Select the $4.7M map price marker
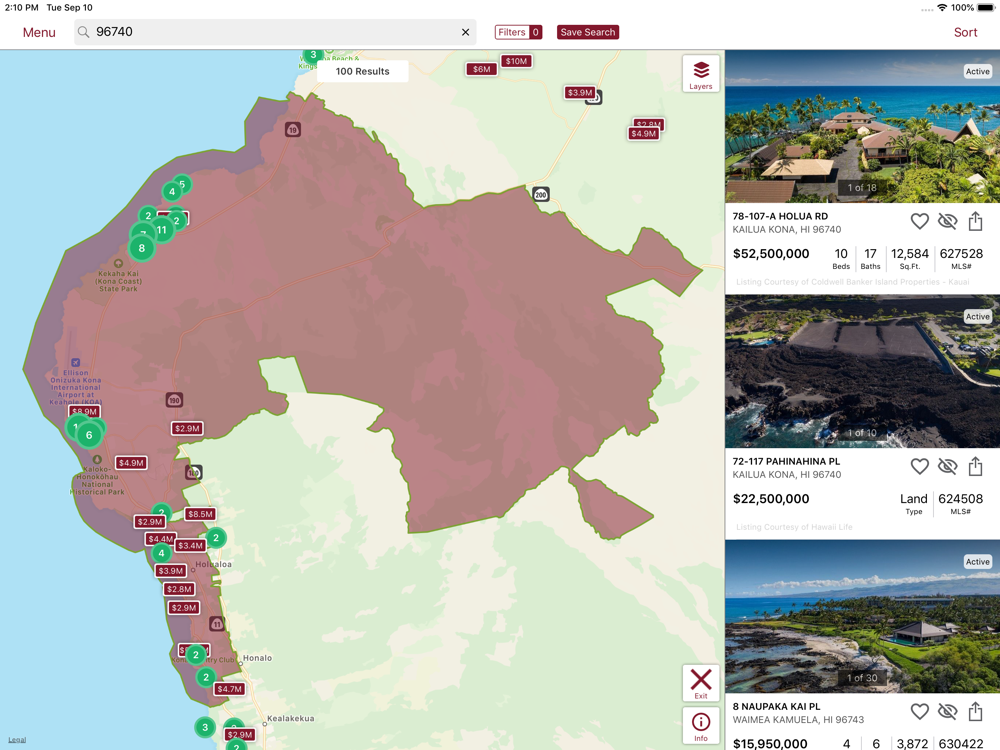The height and width of the screenshot is (750, 1000). click(230, 689)
